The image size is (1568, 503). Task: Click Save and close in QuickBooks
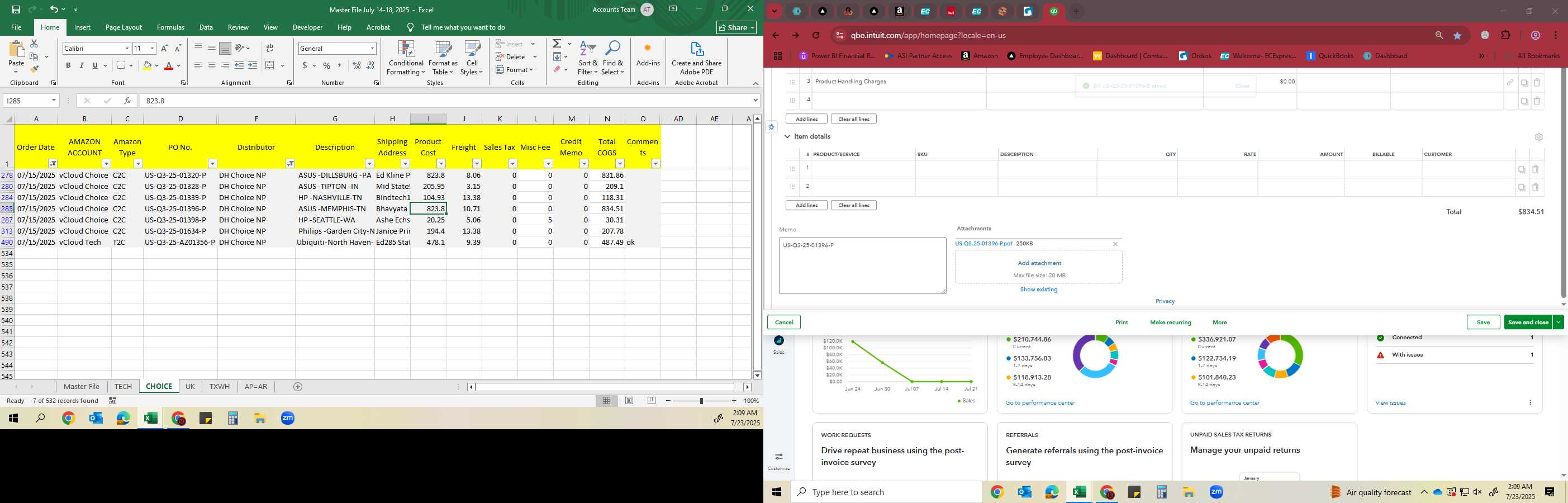pyautogui.click(x=1528, y=322)
